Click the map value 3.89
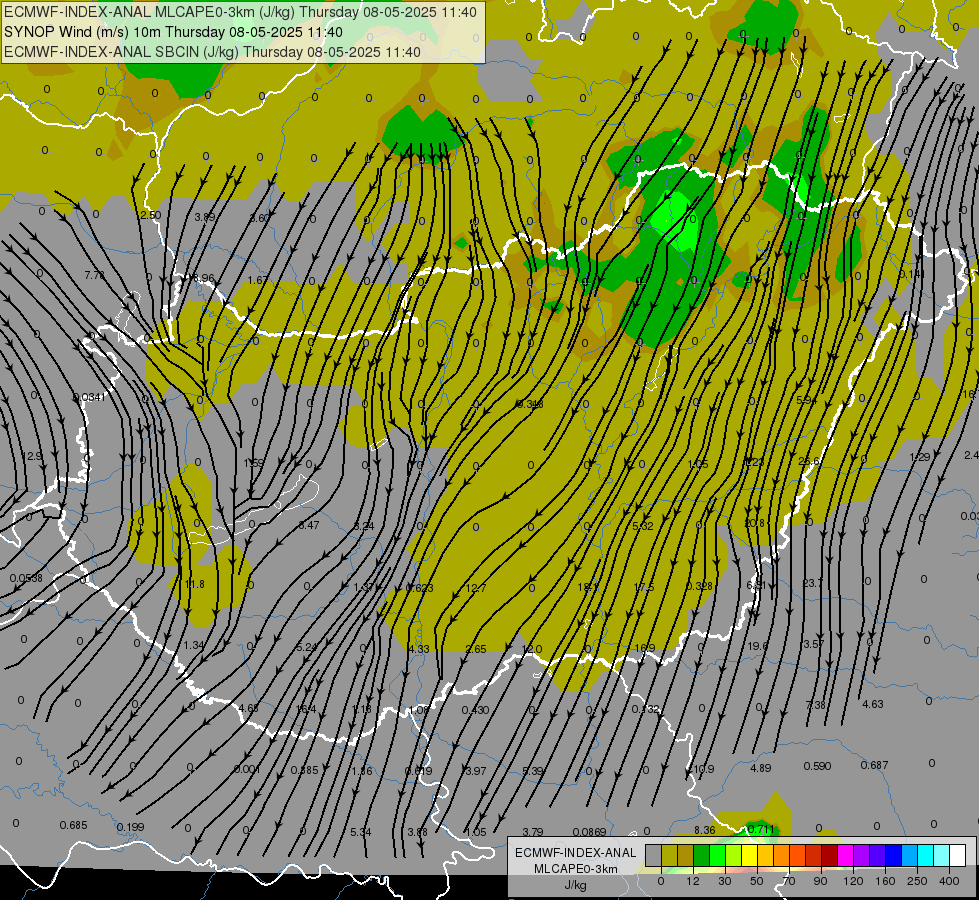The width and height of the screenshot is (979, 900). pyautogui.click(x=205, y=217)
